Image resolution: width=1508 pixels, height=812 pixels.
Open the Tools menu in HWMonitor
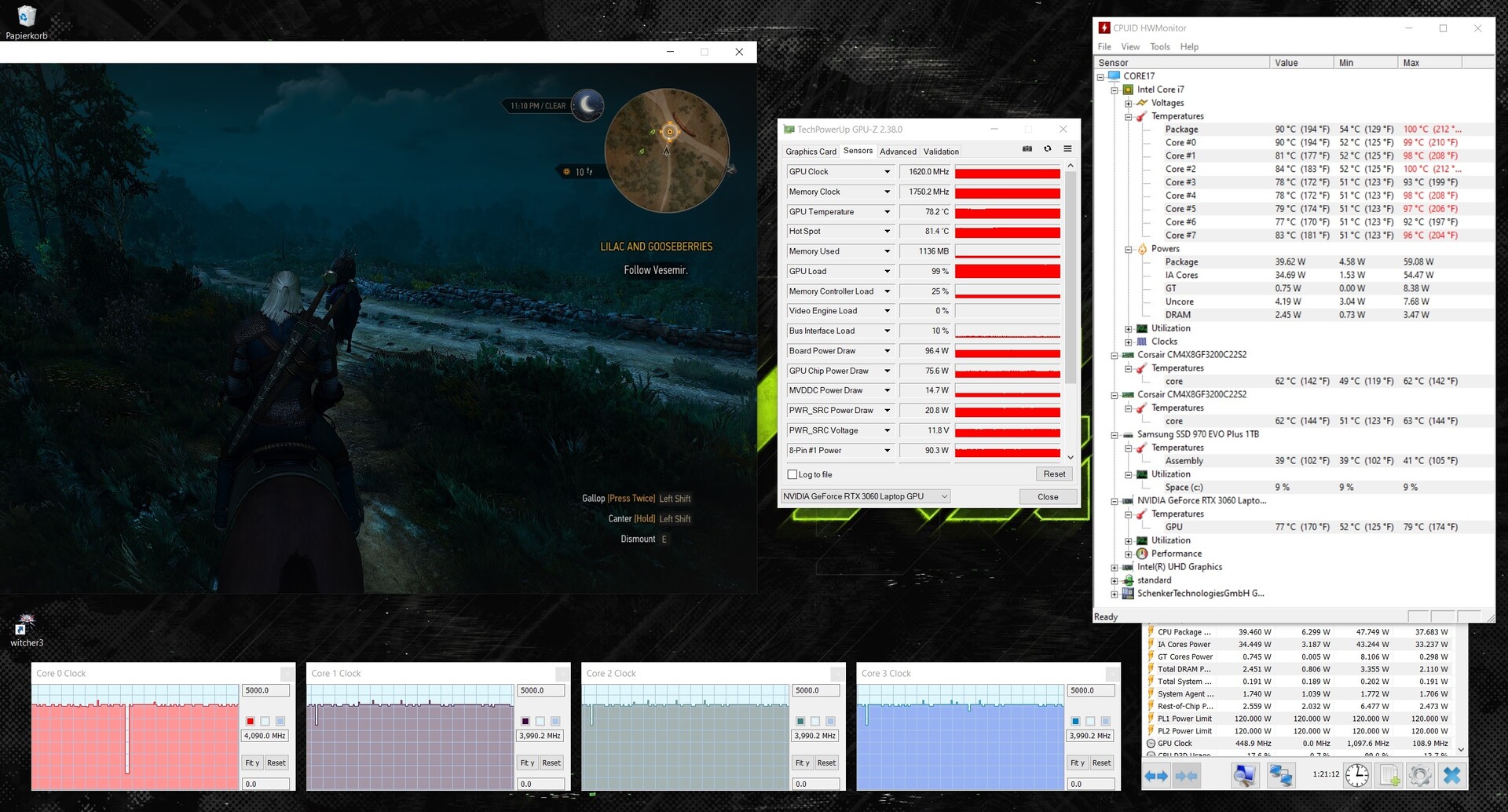(x=1159, y=47)
